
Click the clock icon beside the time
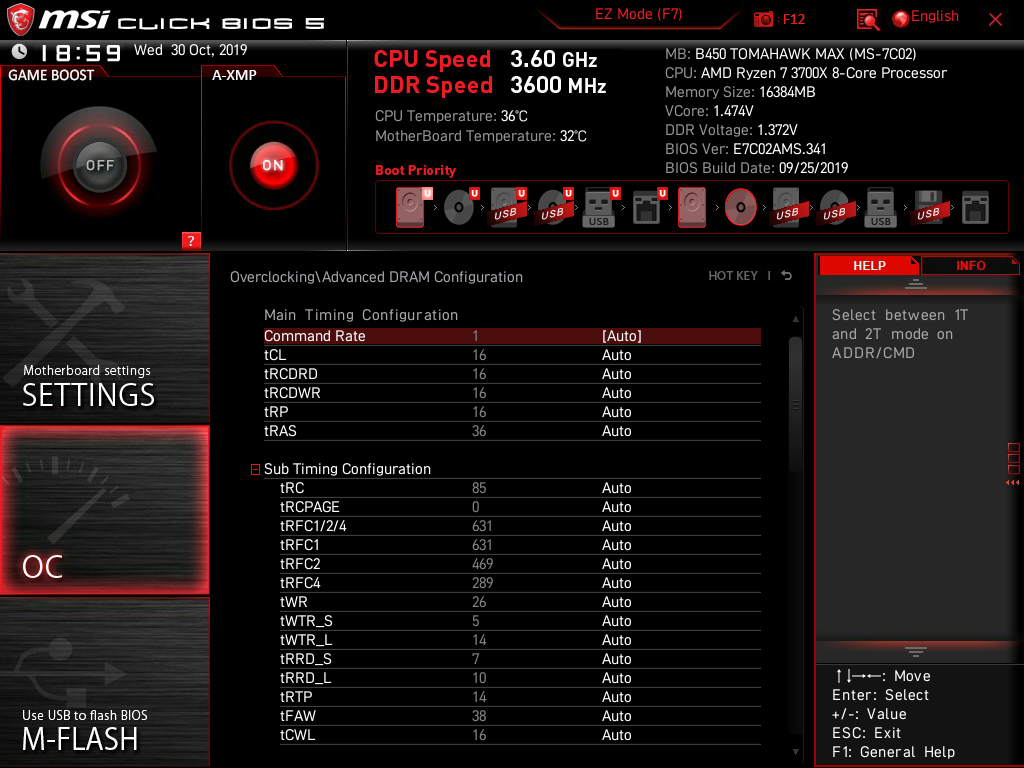click(x=20, y=51)
